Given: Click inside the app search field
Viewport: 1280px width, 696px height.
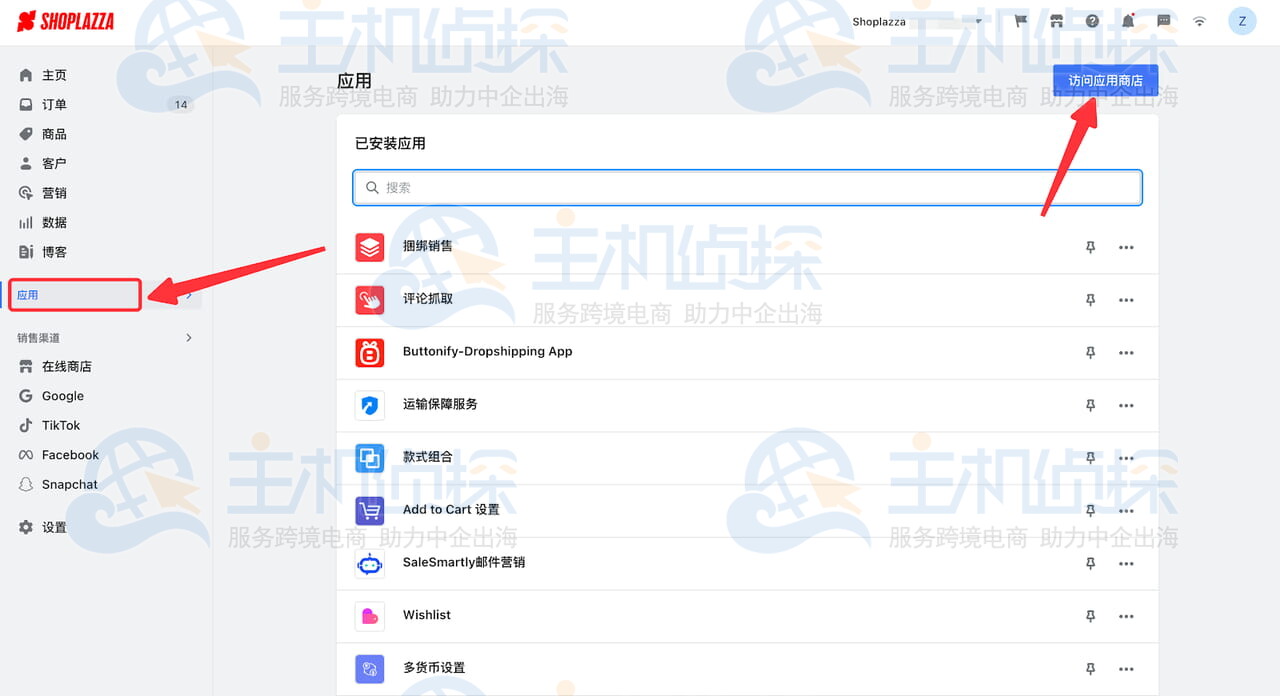Looking at the screenshot, I should click(746, 187).
